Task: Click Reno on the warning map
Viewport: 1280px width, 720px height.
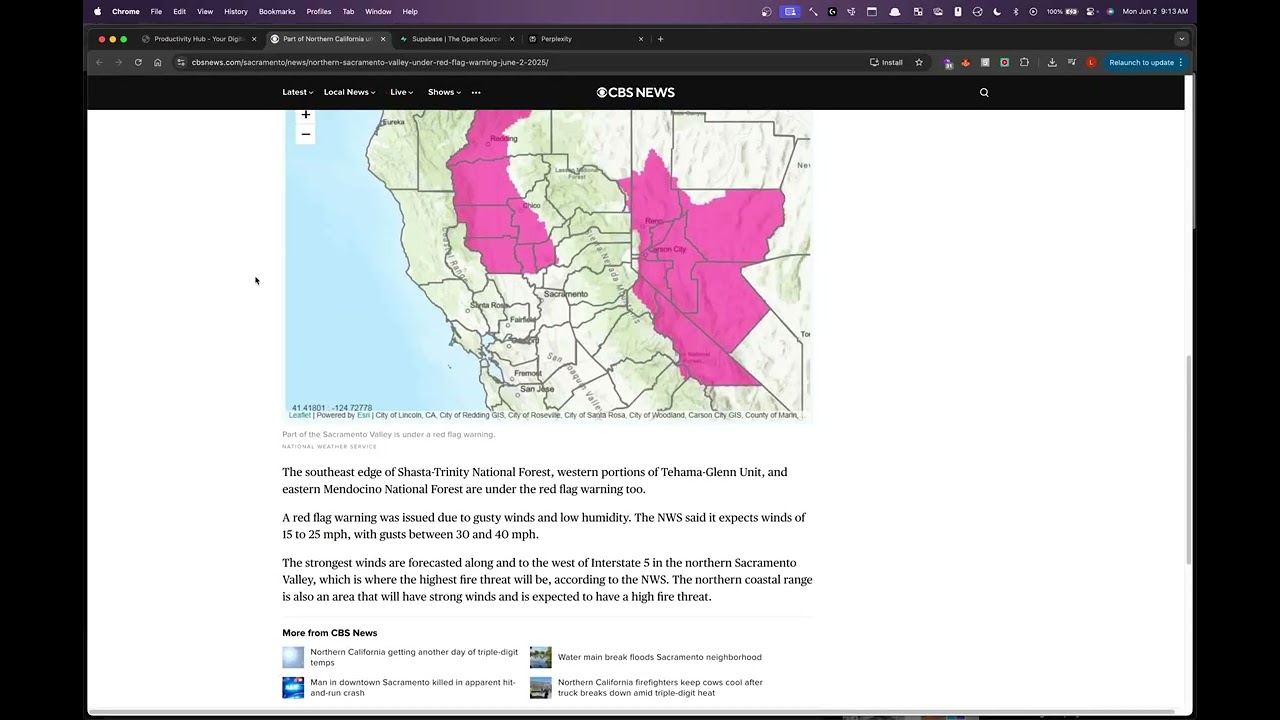Action: (x=654, y=220)
